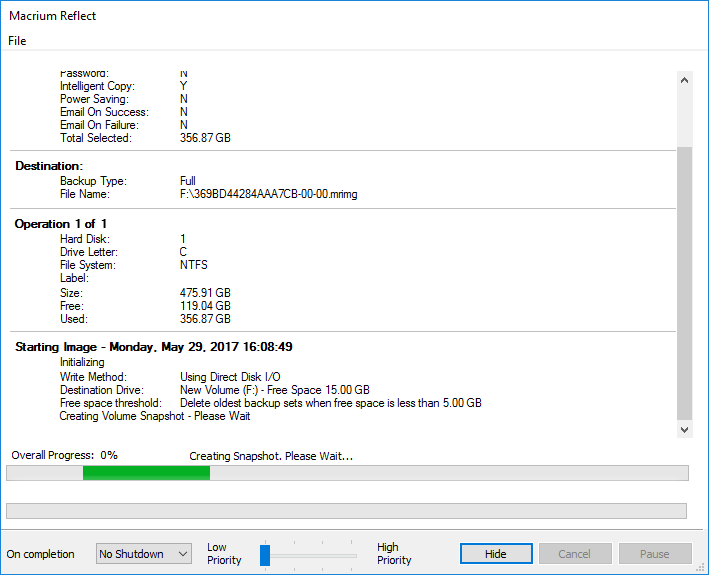Click the Intelligent Copy: label
The height and width of the screenshot is (575, 709).
(97, 86)
